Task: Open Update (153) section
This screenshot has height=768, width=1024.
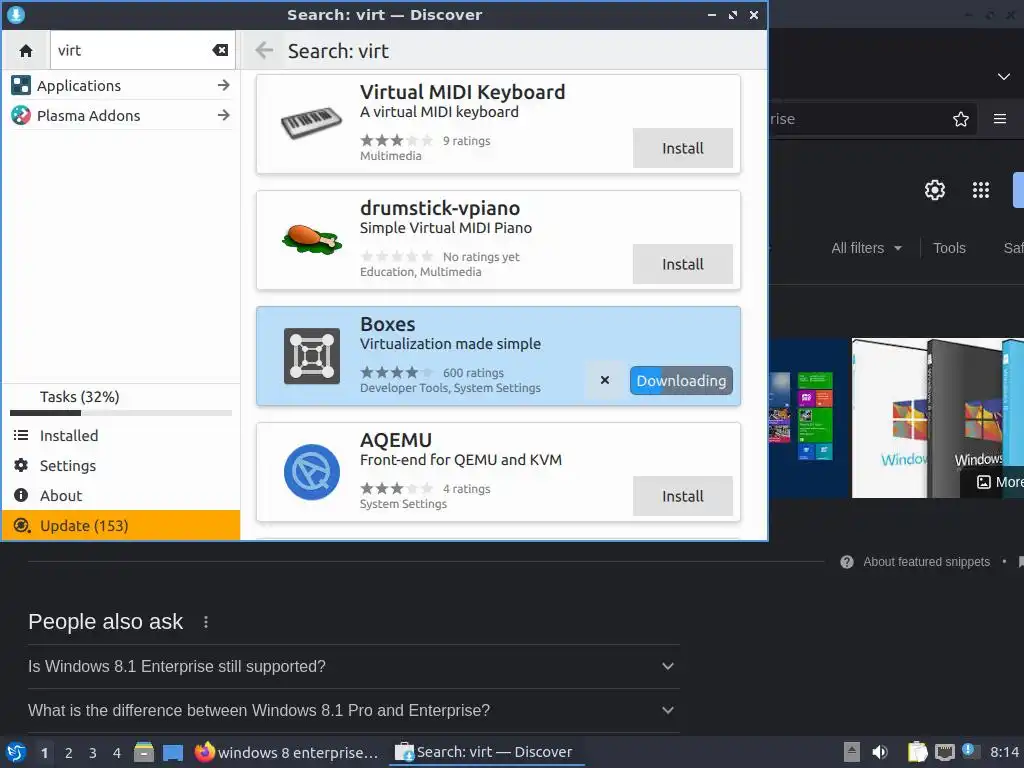Action: 121,525
